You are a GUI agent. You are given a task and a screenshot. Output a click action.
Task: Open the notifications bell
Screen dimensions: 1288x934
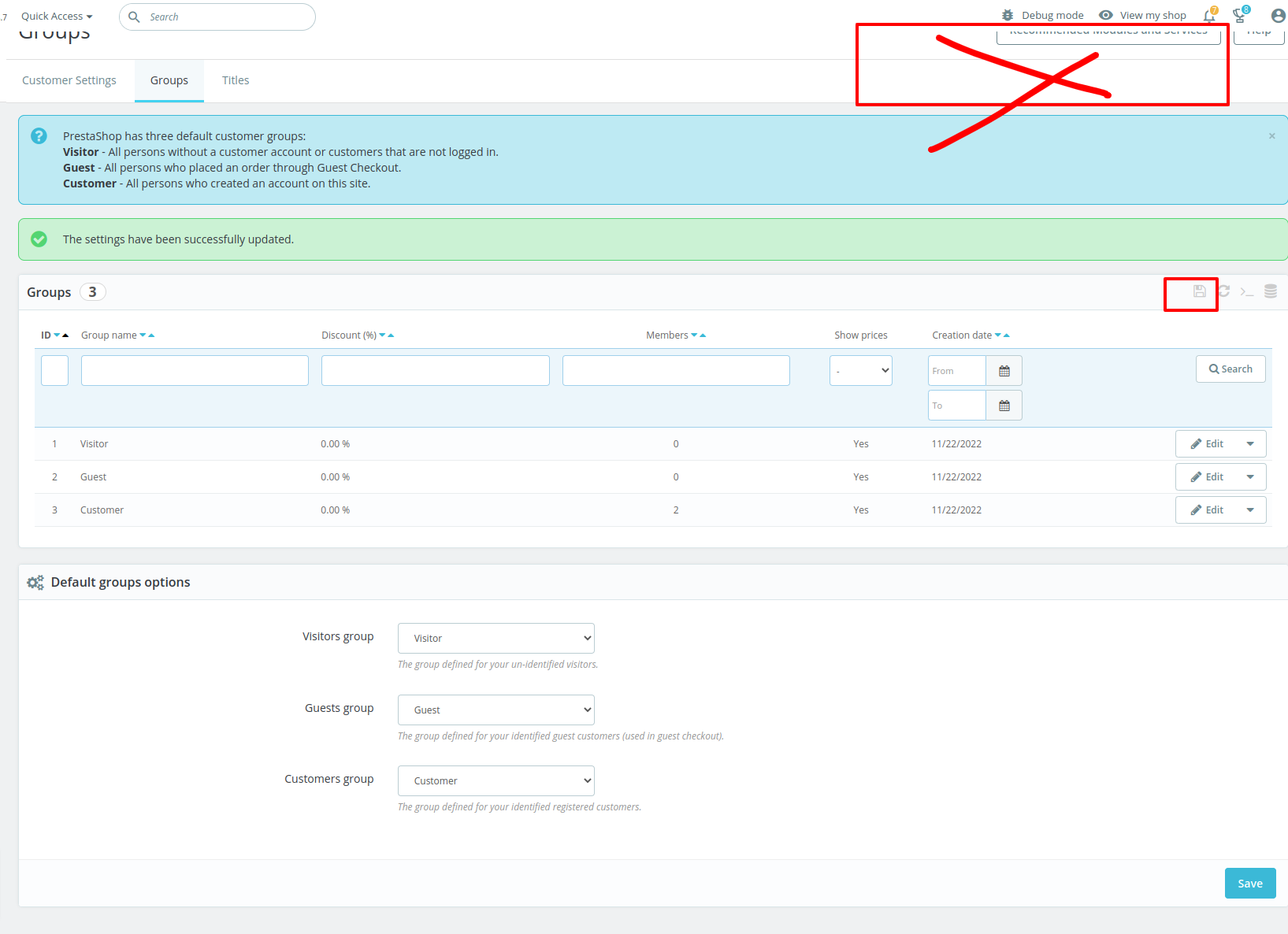tap(1210, 15)
